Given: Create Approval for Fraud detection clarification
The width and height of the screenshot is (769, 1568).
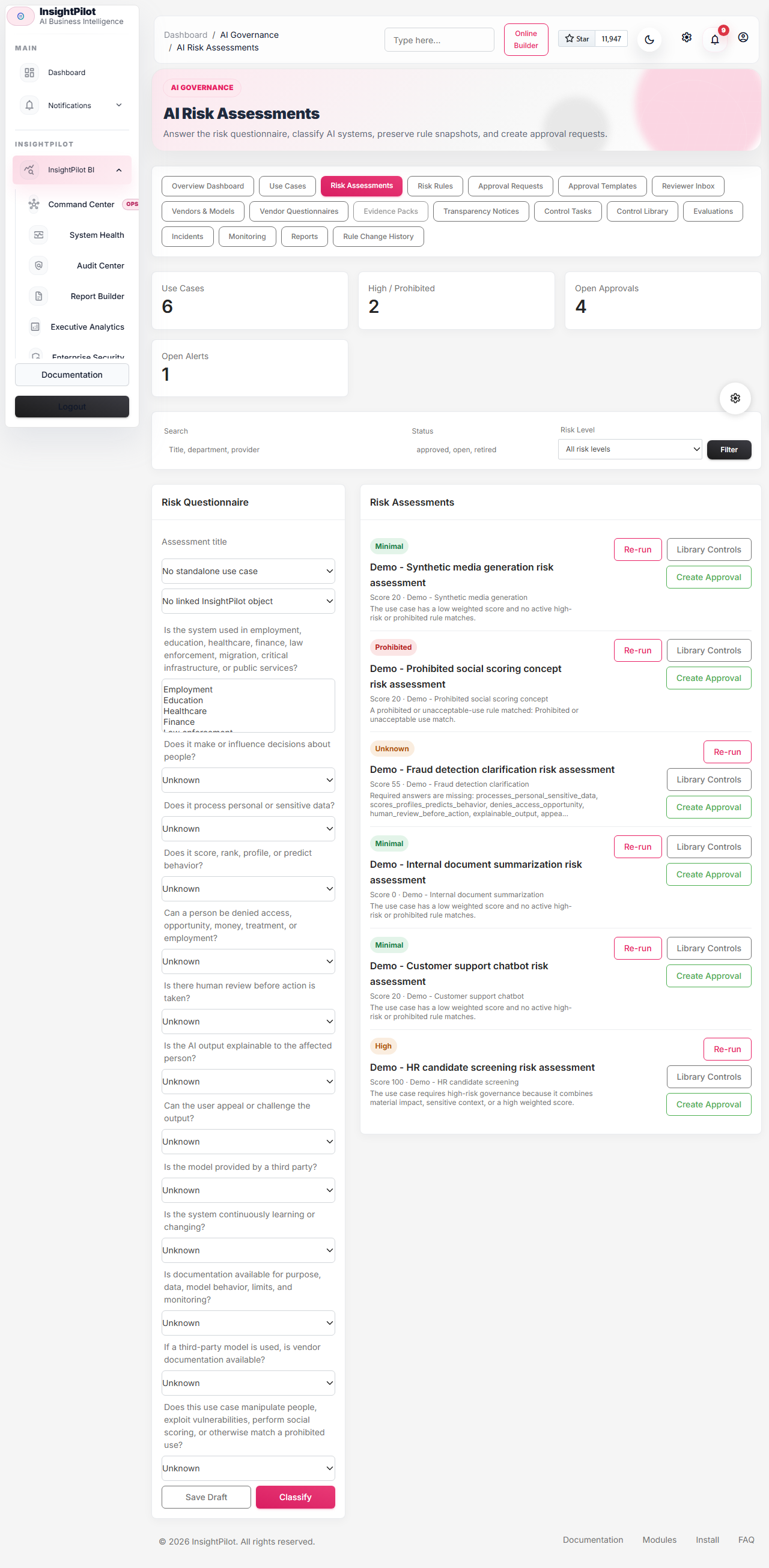Looking at the screenshot, I should (x=708, y=807).
